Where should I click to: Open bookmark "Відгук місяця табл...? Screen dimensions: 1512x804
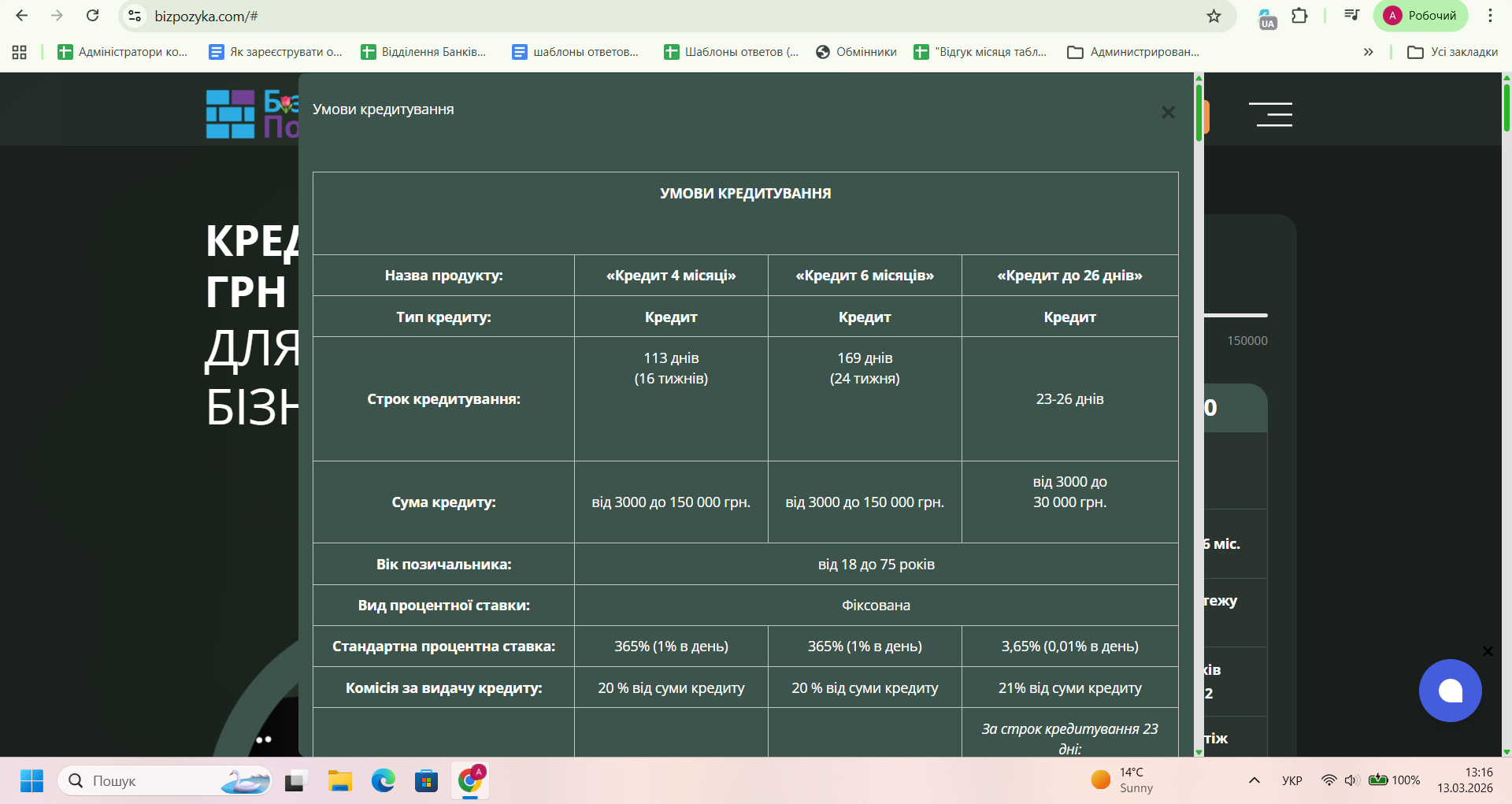[x=980, y=52]
